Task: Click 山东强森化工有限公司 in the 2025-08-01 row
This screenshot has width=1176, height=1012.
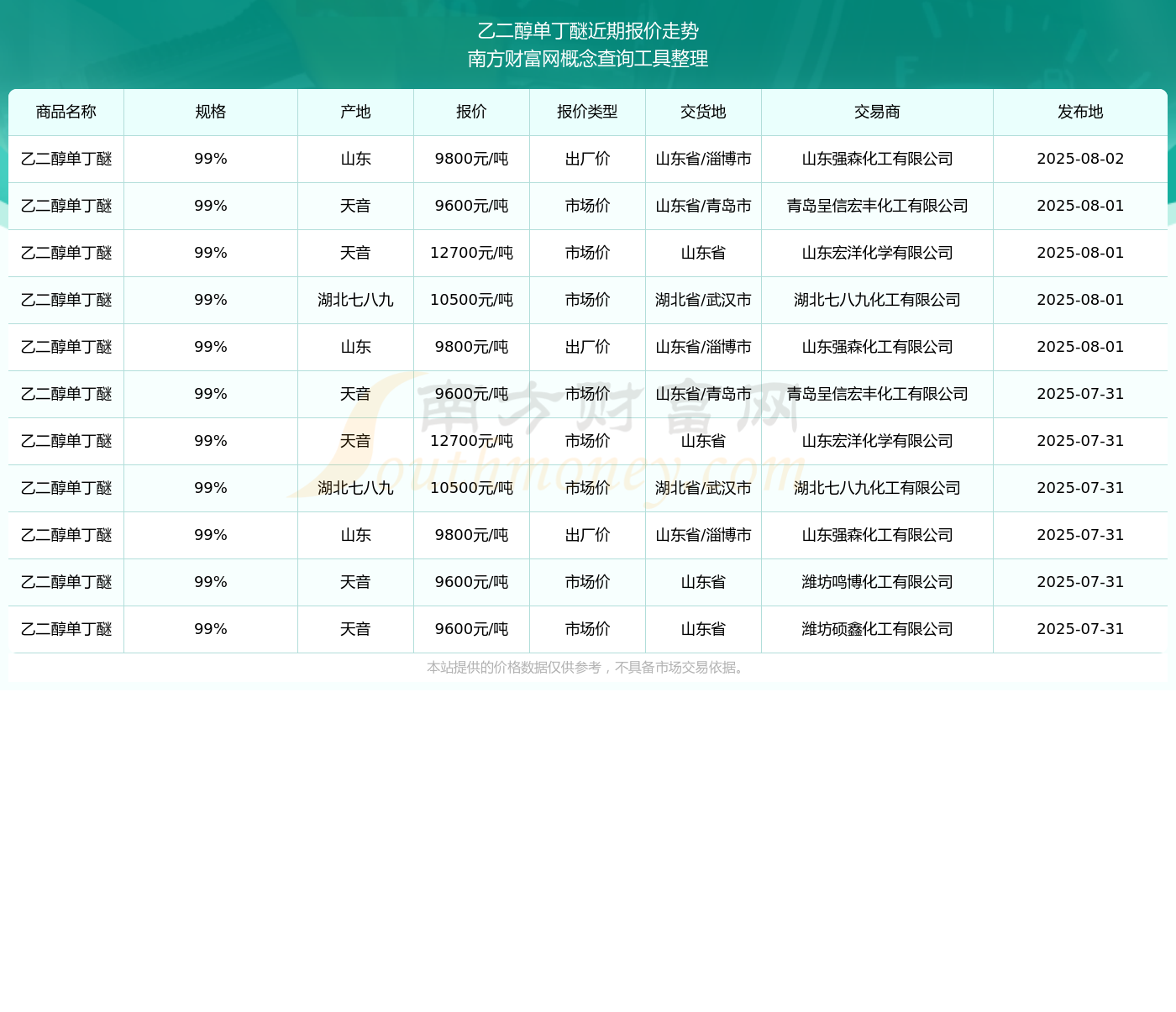Action: click(877, 347)
